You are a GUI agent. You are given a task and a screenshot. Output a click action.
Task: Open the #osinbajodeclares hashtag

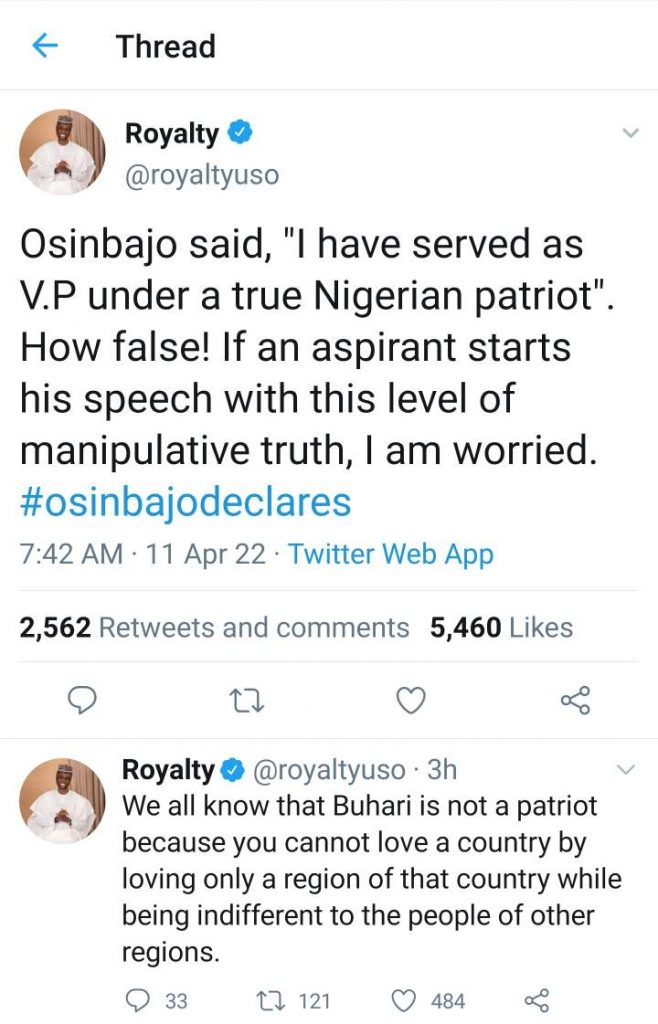click(x=185, y=501)
